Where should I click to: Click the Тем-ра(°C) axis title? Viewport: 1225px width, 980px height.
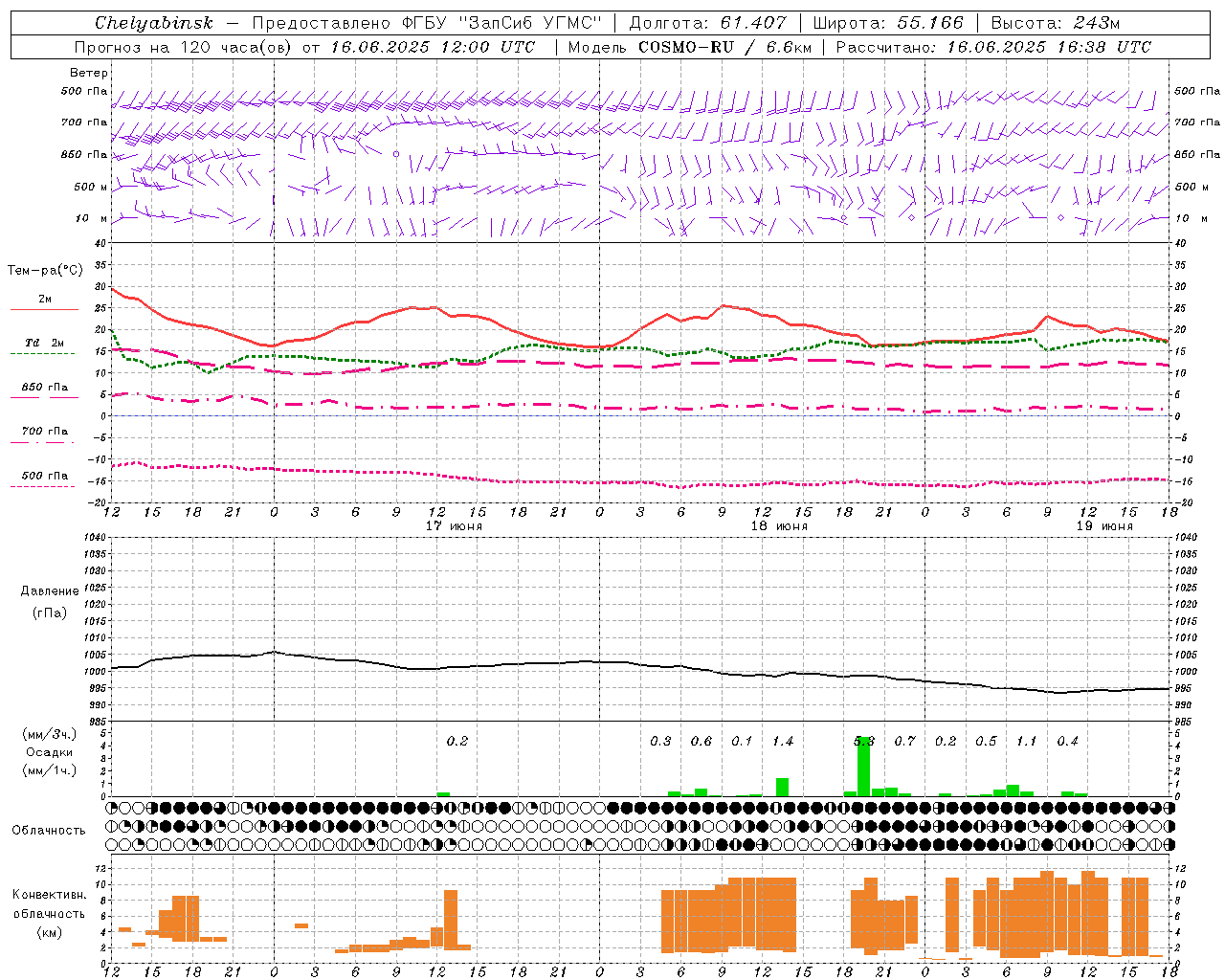(x=45, y=271)
